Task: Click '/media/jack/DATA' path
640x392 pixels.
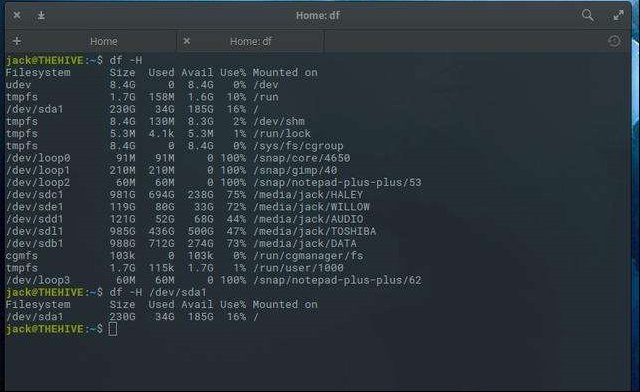Action: pos(305,244)
